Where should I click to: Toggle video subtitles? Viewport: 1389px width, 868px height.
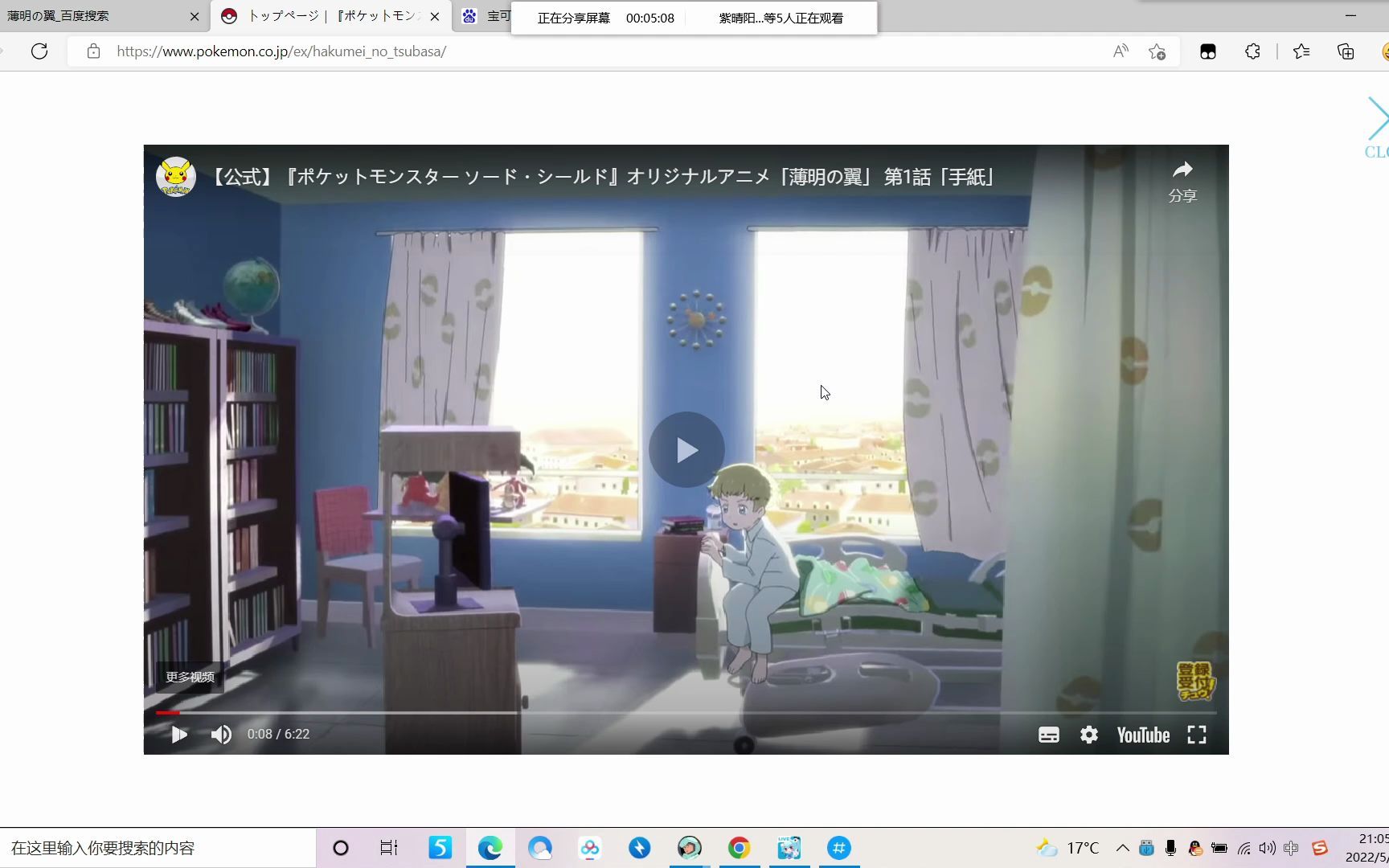pyautogui.click(x=1048, y=735)
